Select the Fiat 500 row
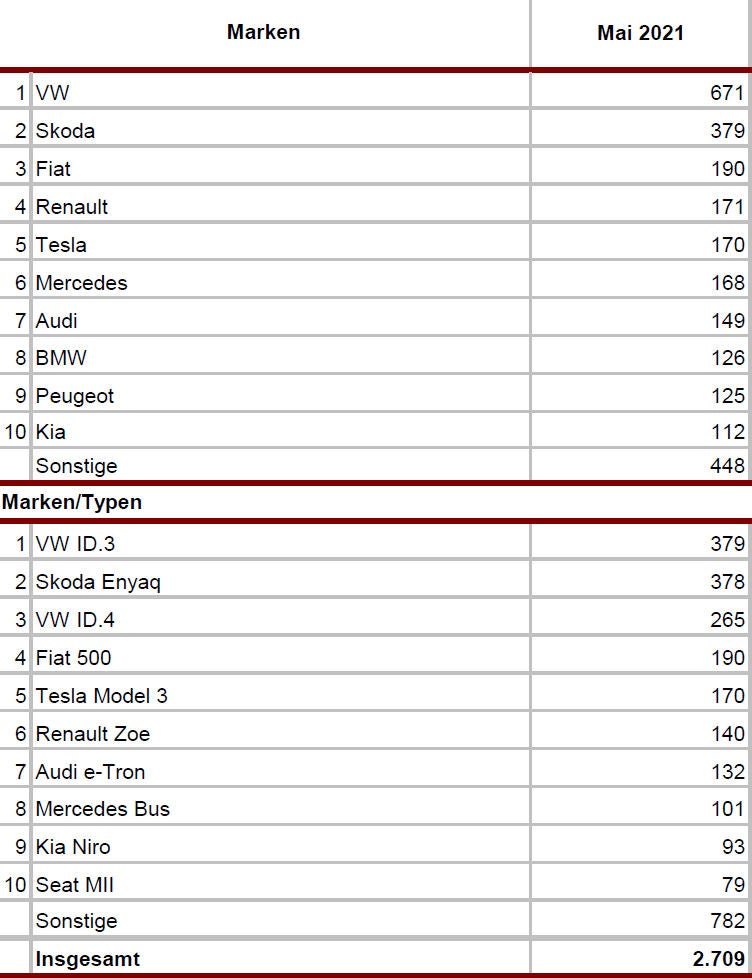The image size is (752, 978). click(x=376, y=657)
